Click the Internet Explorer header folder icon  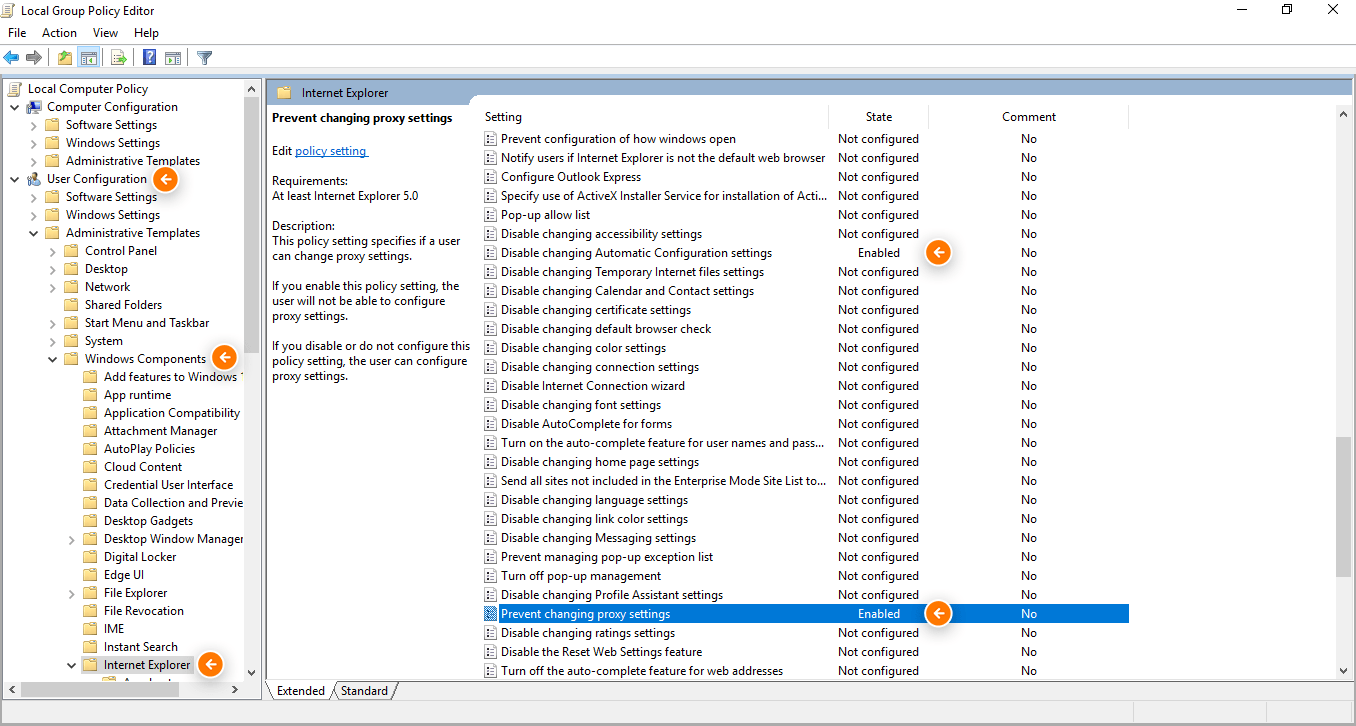(285, 93)
